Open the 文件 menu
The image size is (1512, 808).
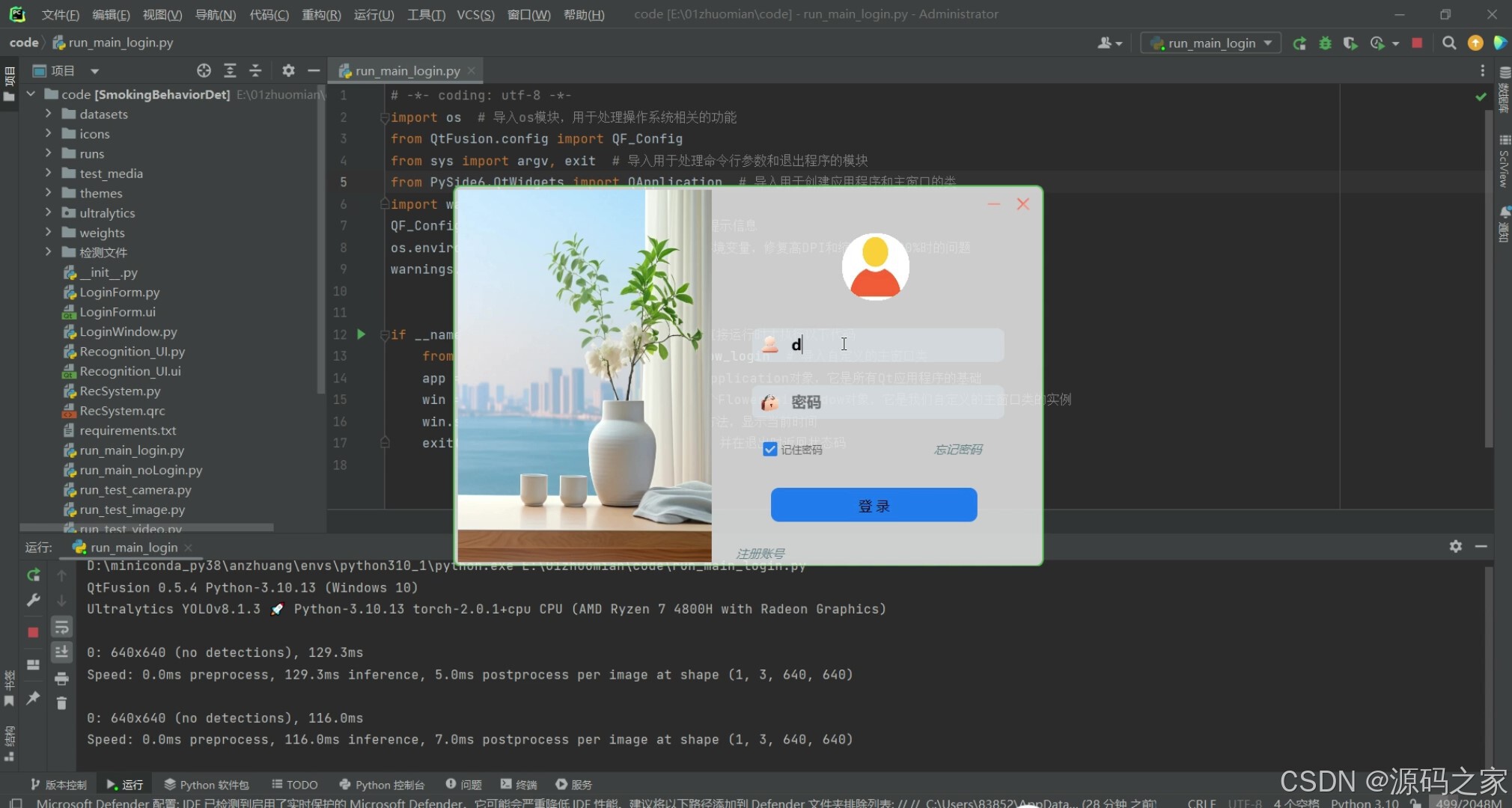click(x=60, y=14)
